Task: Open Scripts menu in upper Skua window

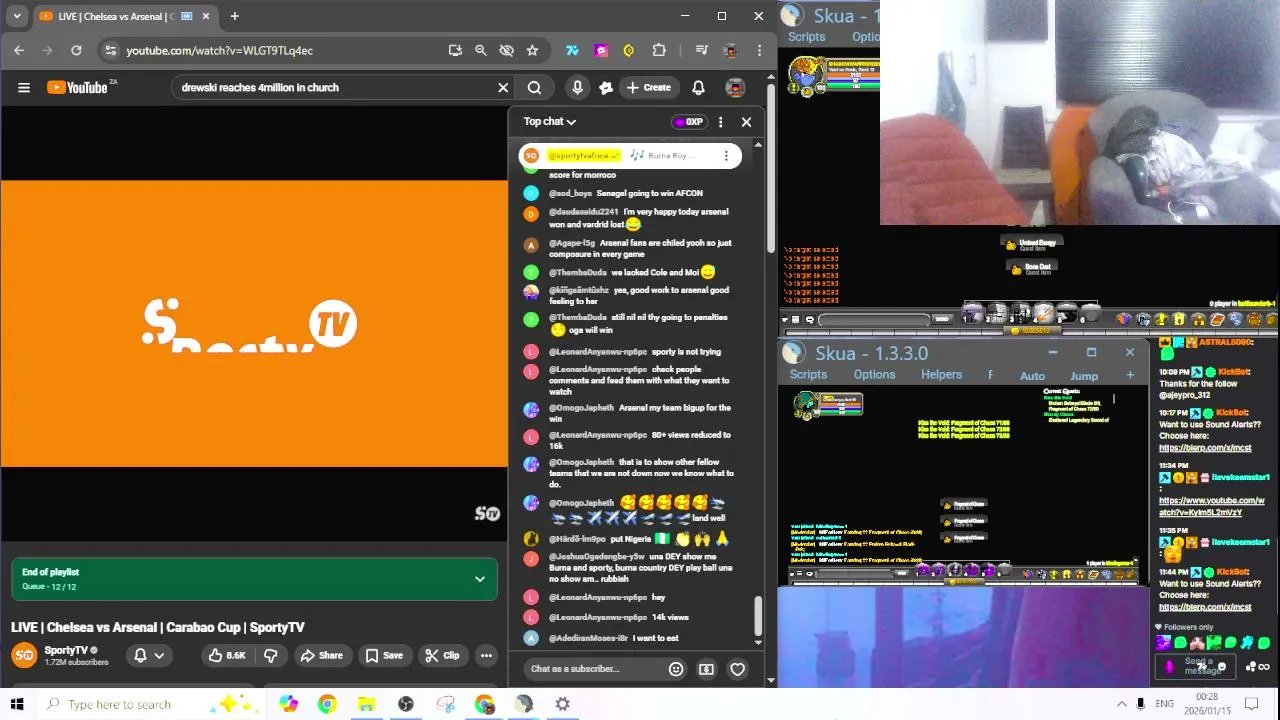Action: [x=806, y=37]
